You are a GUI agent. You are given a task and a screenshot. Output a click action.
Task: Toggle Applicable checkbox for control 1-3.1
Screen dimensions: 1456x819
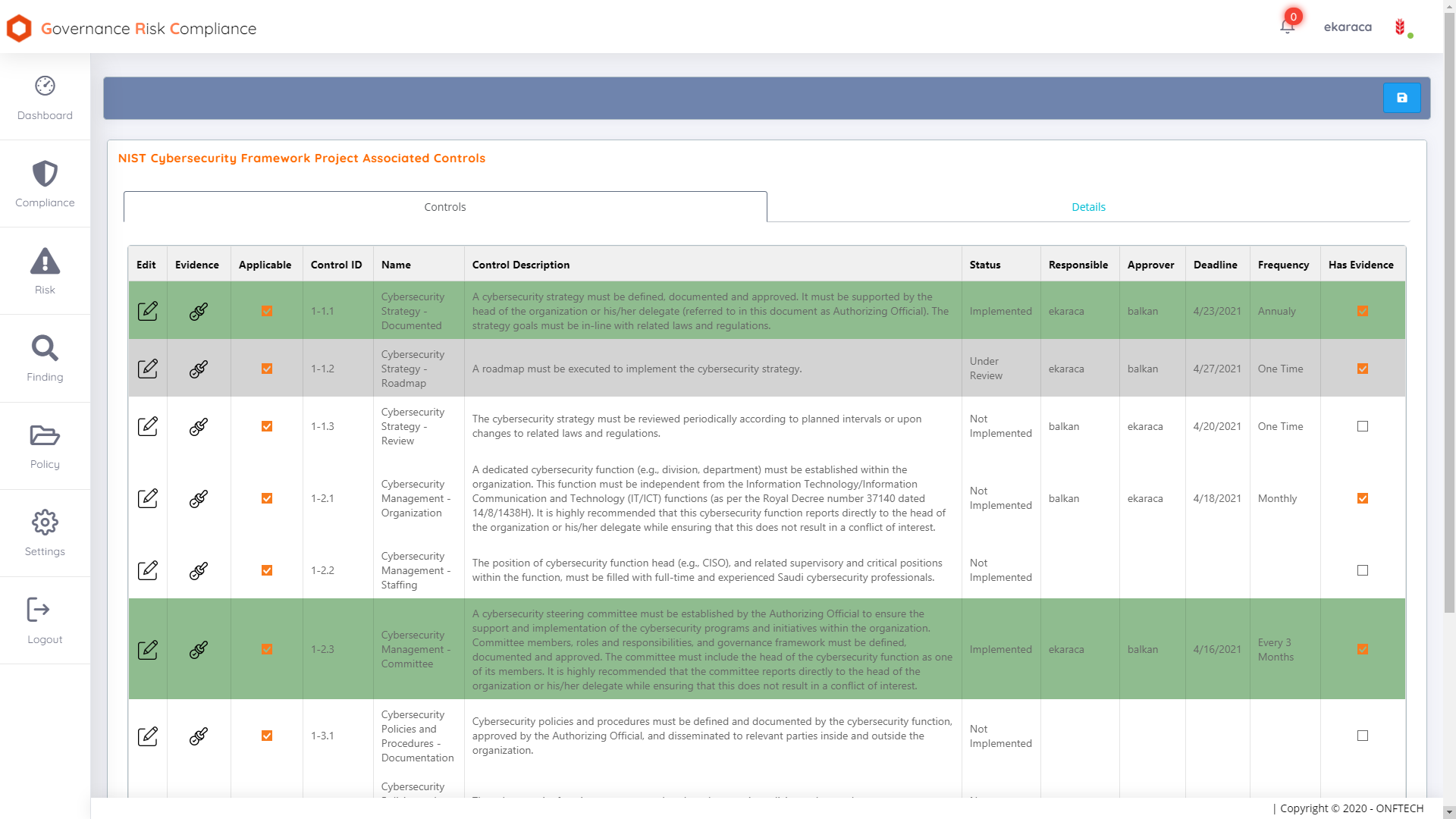[x=267, y=736]
